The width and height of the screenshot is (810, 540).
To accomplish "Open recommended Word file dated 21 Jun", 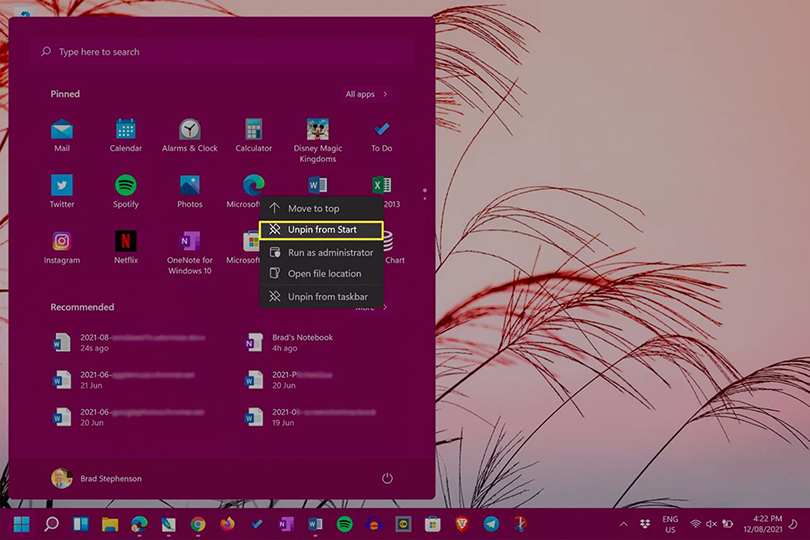I will point(124,380).
